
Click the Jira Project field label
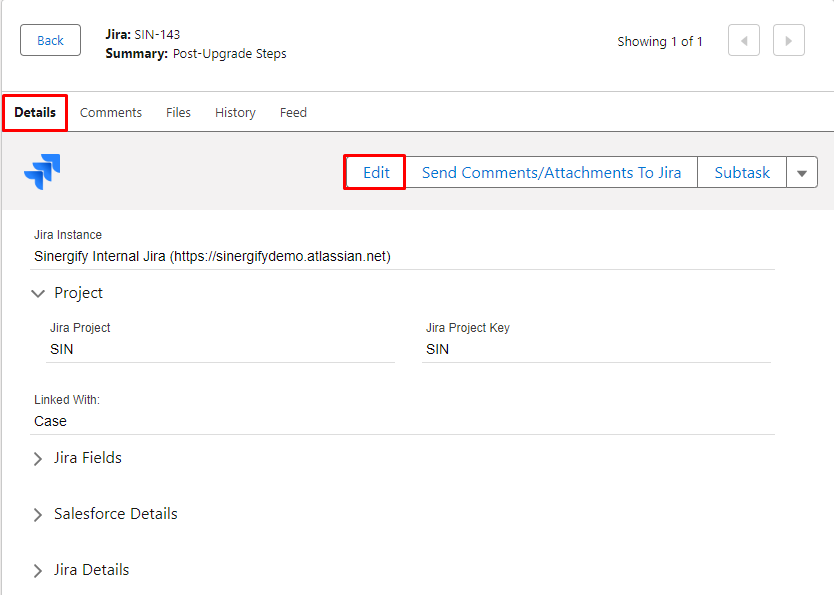pyautogui.click(x=80, y=328)
